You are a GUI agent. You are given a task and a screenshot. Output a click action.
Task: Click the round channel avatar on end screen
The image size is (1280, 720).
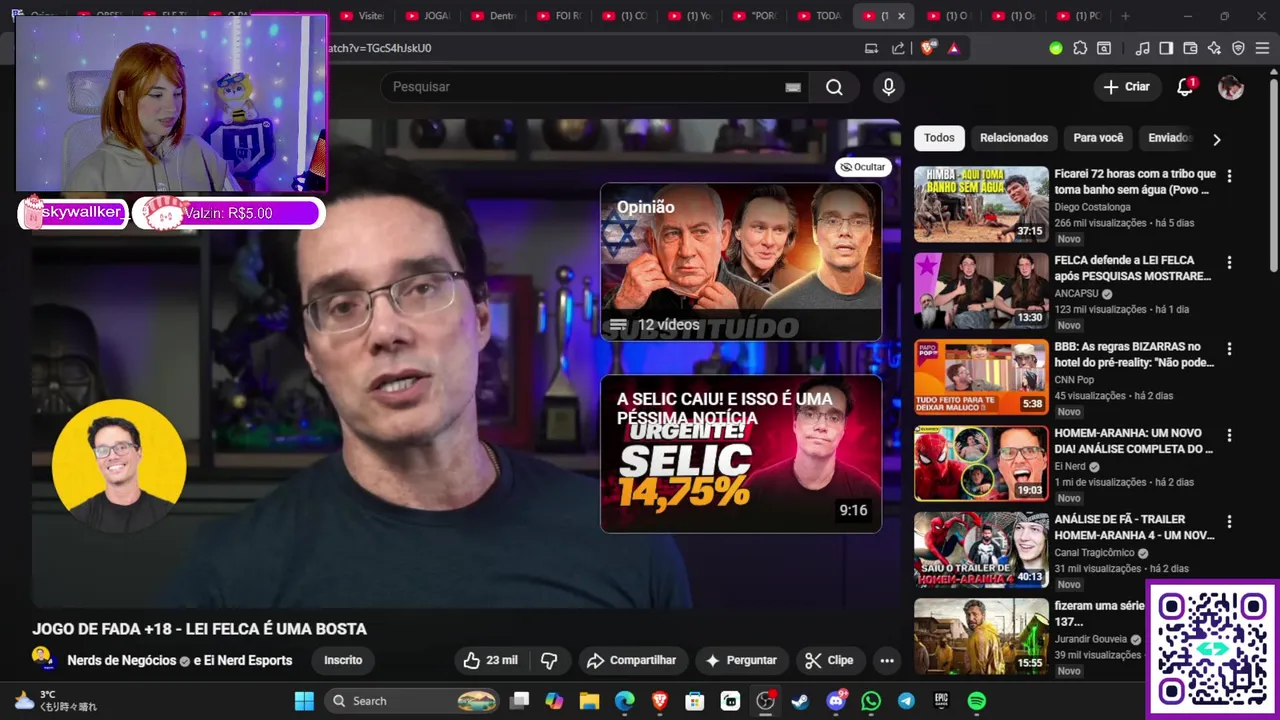point(118,466)
